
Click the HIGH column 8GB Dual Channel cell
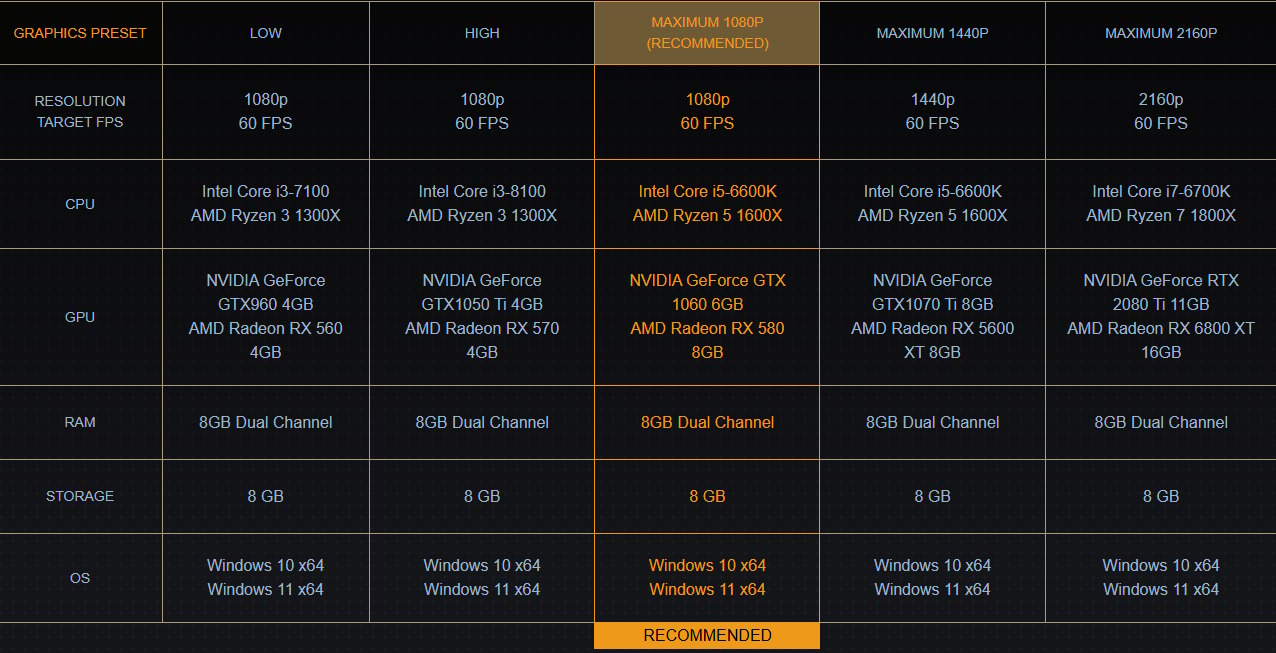tap(482, 422)
